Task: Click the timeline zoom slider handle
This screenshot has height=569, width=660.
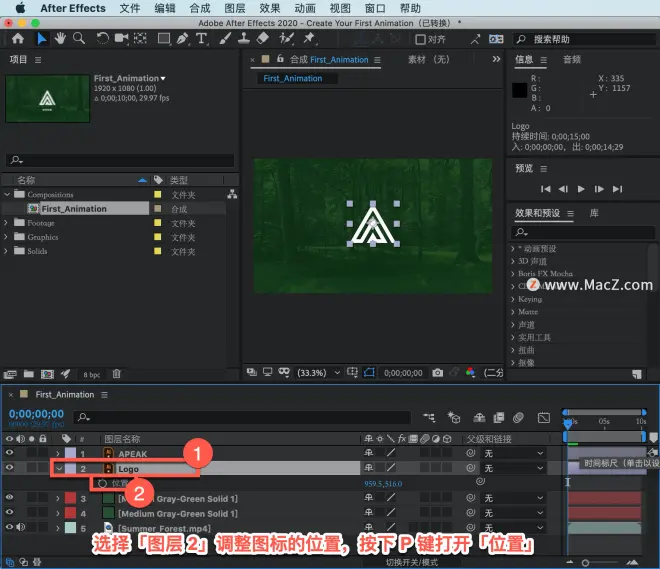Action: [585, 563]
